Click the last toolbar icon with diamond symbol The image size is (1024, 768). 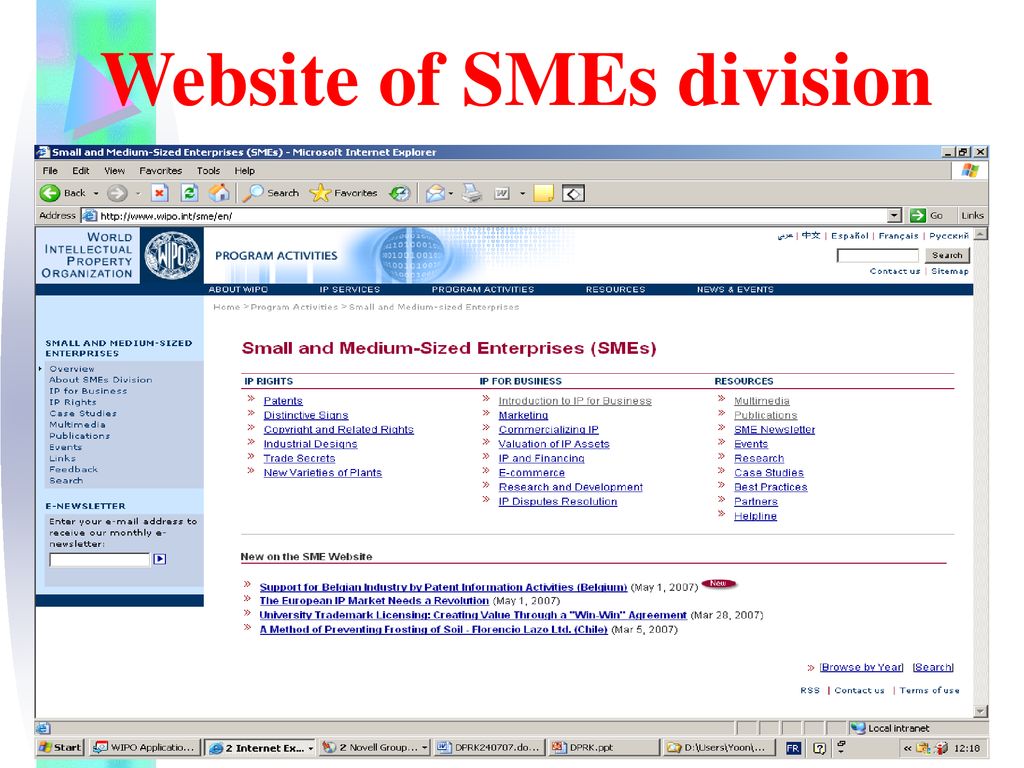(x=573, y=193)
